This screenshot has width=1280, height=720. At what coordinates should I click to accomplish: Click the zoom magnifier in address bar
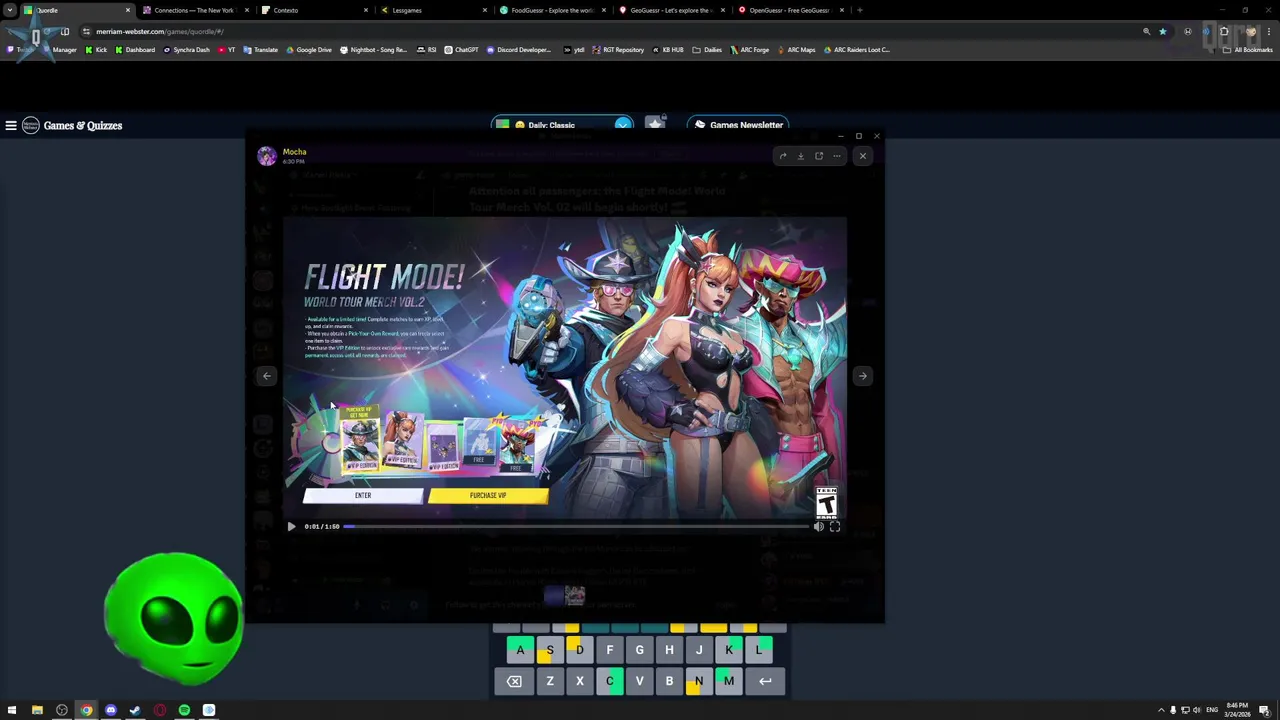coord(1146,31)
